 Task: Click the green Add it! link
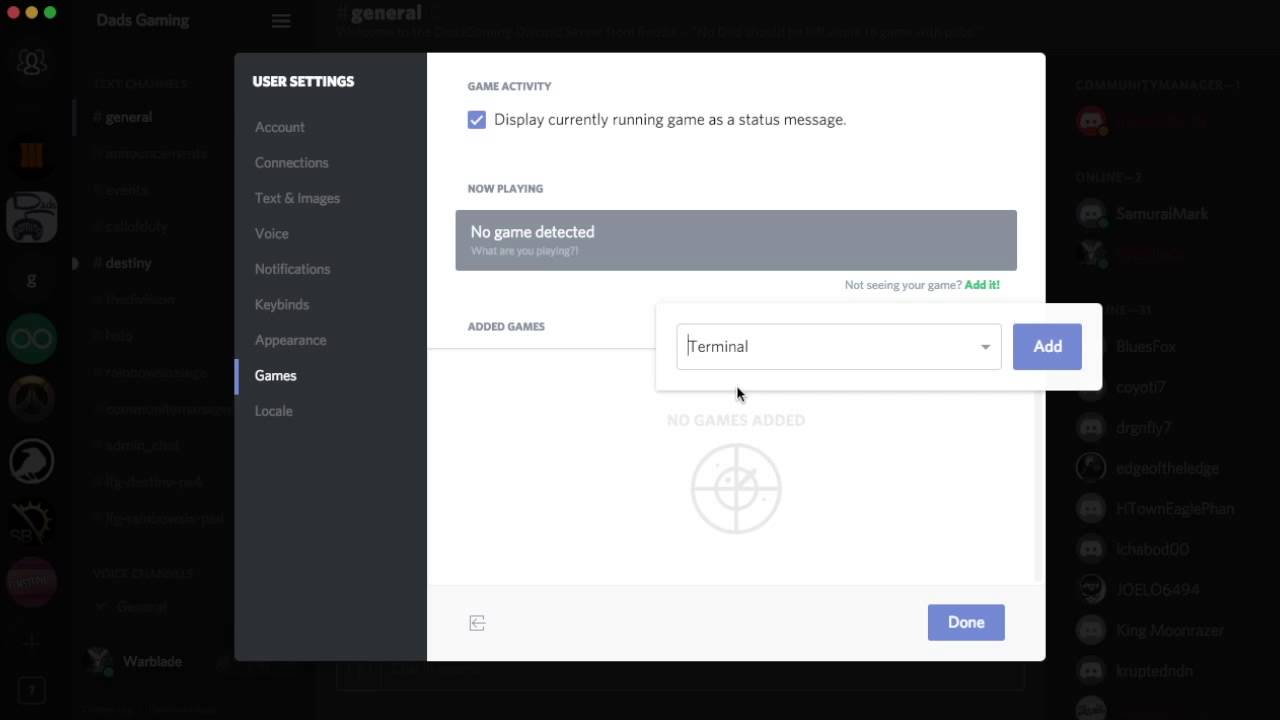click(982, 285)
